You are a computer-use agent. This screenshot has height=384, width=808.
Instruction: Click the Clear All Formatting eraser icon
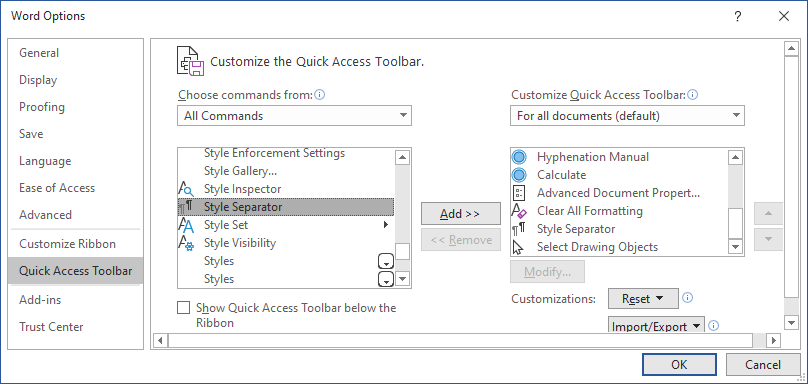[519, 211]
